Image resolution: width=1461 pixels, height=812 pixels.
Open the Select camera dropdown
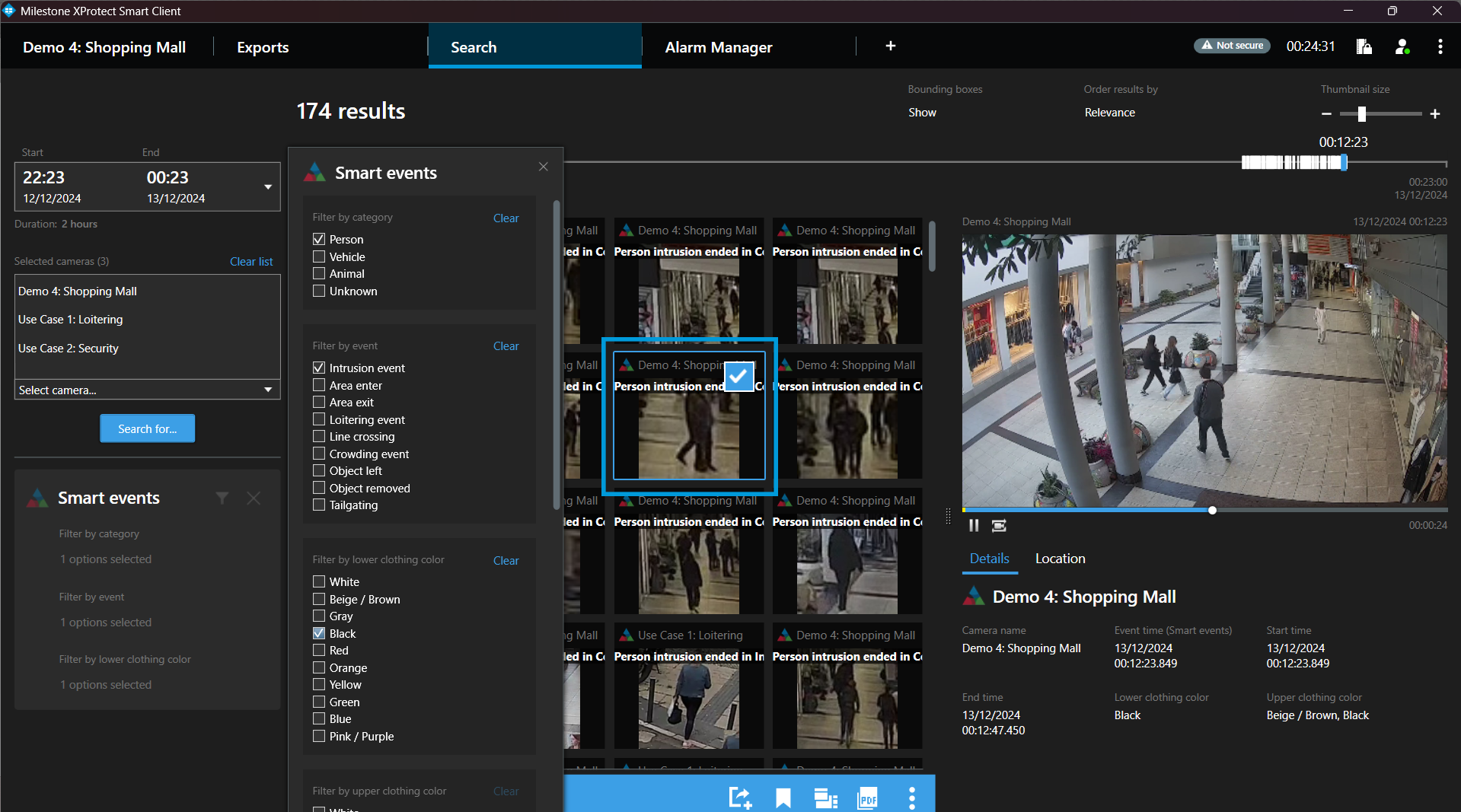(x=148, y=390)
